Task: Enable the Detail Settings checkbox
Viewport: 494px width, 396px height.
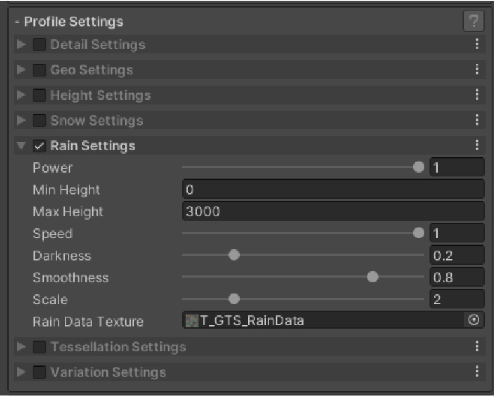Action: (39, 44)
